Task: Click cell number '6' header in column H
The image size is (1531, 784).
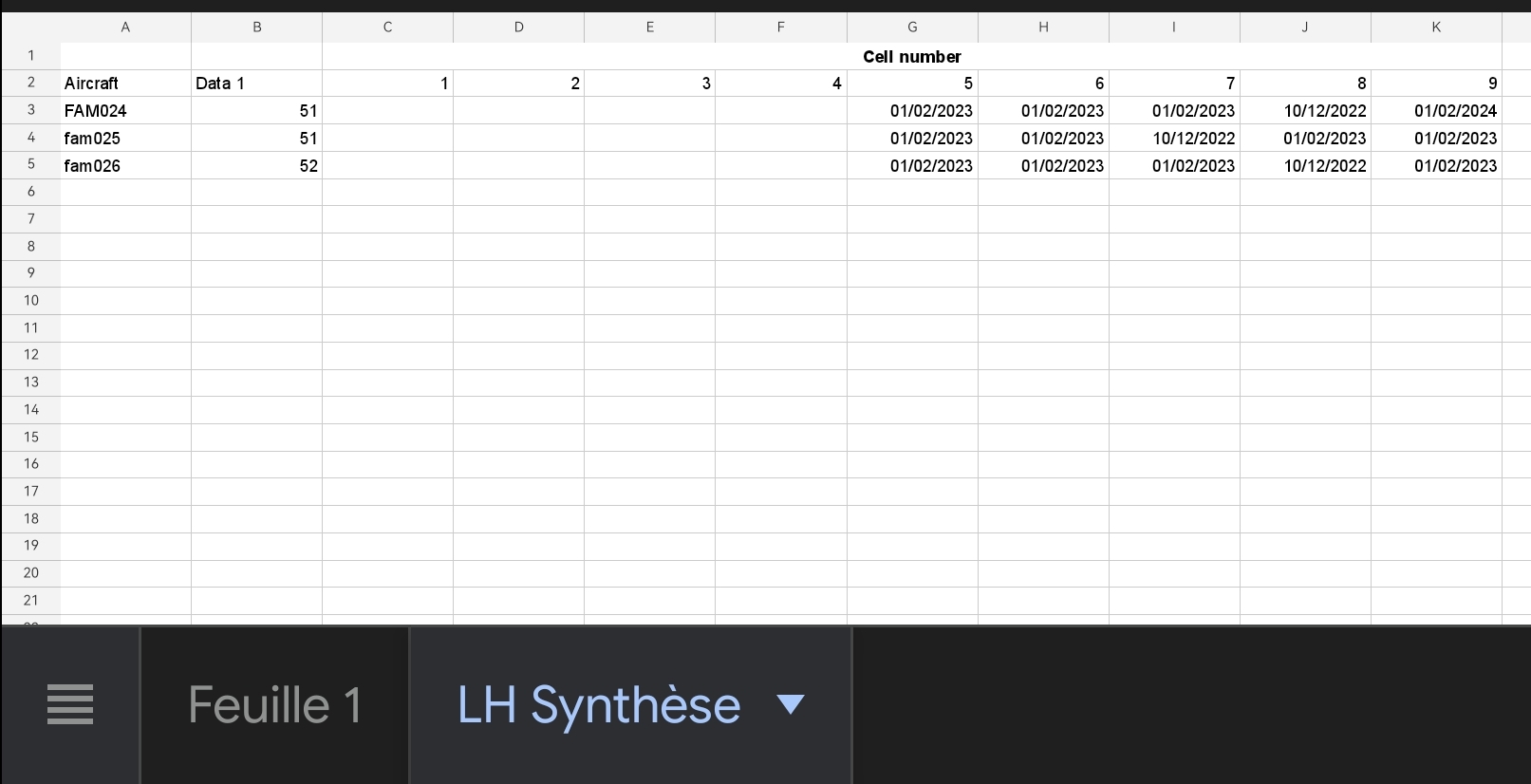Action: click(x=1043, y=84)
